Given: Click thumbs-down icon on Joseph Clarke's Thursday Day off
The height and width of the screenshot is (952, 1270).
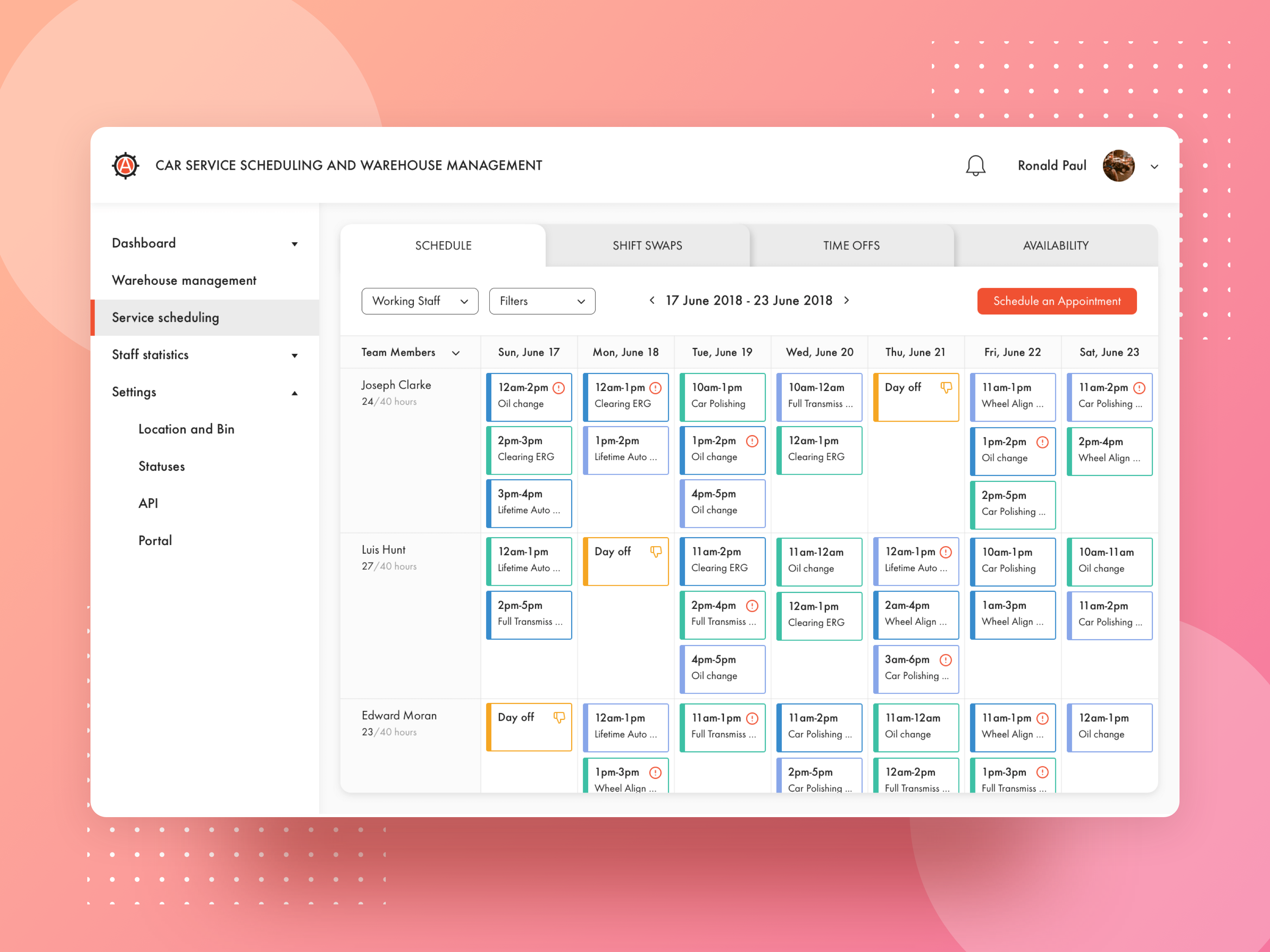Looking at the screenshot, I should point(946,387).
